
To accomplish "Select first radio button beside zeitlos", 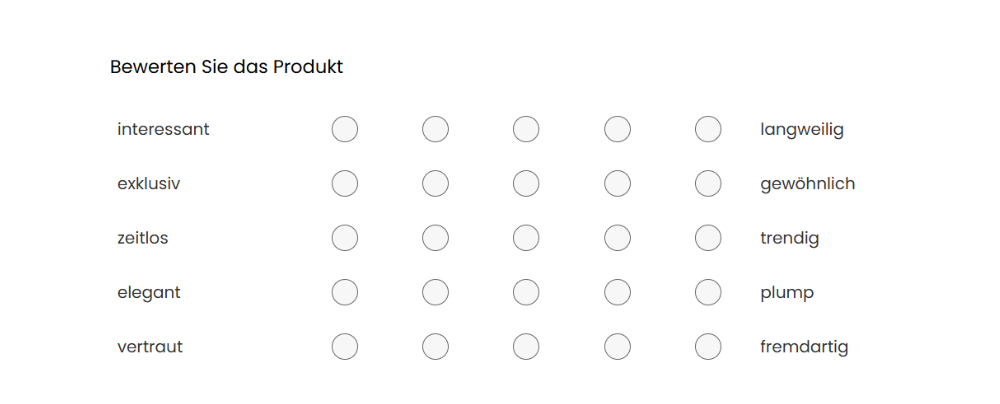I will pyautogui.click(x=345, y=238).
